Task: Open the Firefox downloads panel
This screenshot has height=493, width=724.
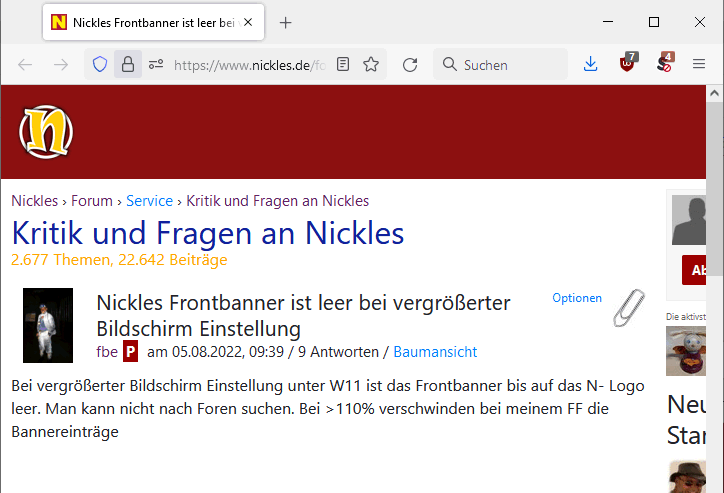Action: click(x=590, y=65)
